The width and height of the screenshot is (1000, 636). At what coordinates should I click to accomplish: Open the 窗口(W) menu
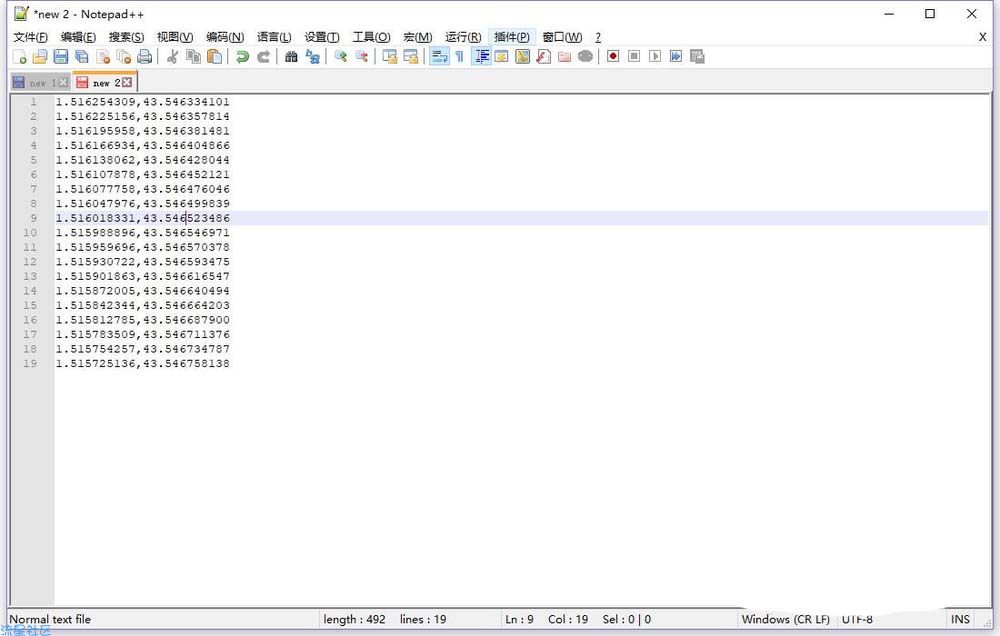(x=562, y=37)
